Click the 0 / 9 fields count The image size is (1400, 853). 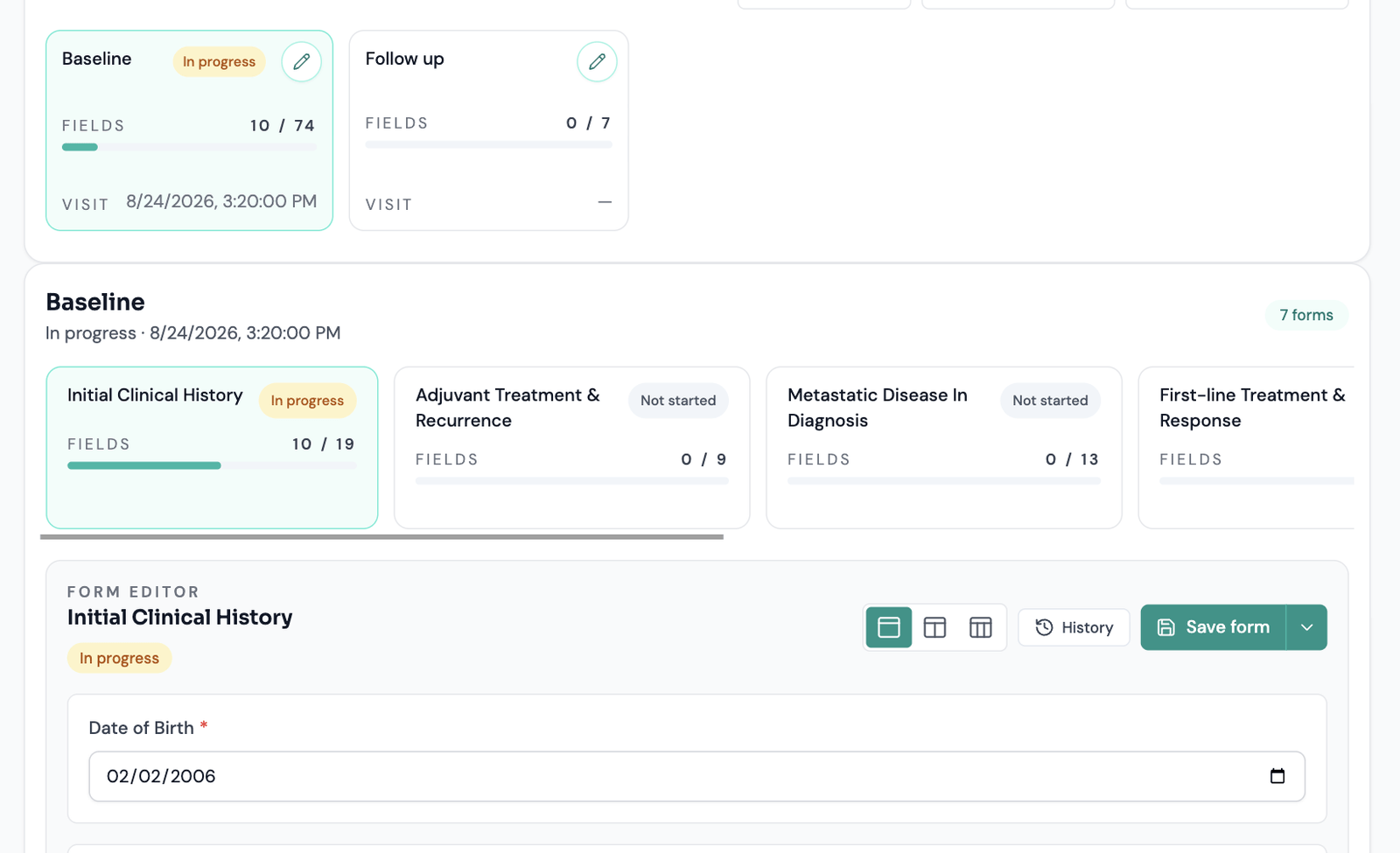pyautogui.click(x=703, y=459)
